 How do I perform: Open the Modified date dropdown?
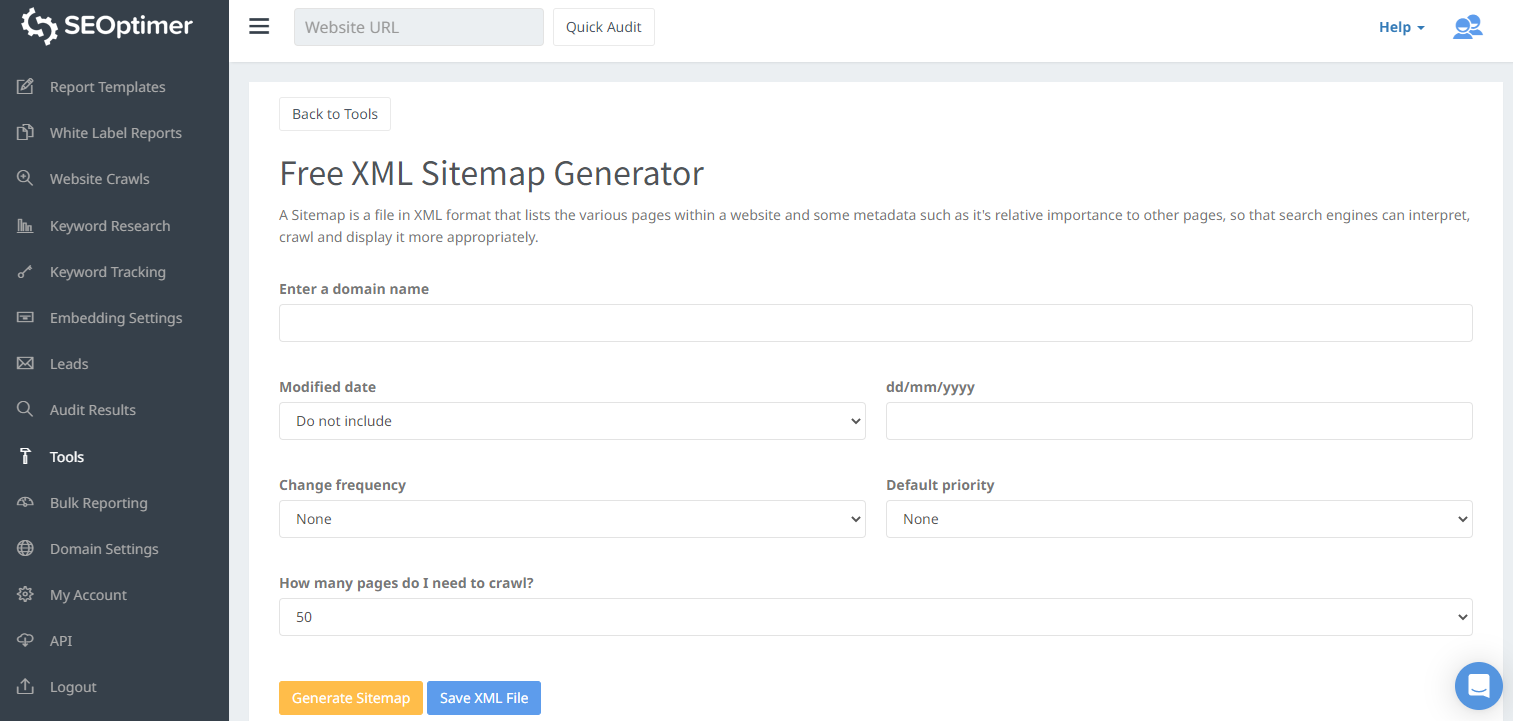pos(572,421)
